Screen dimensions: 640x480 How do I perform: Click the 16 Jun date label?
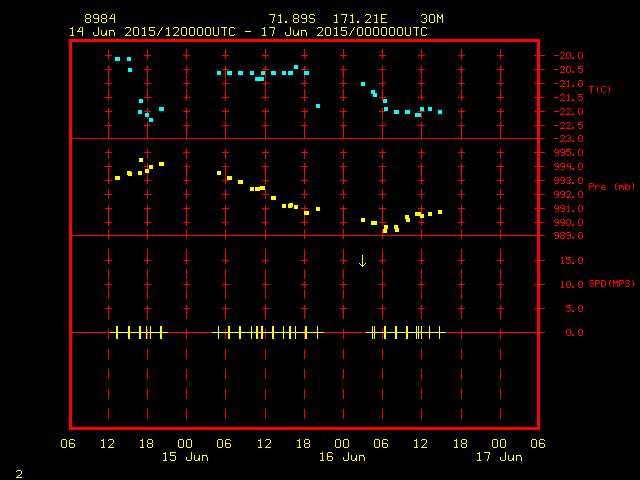pos(342,457)
